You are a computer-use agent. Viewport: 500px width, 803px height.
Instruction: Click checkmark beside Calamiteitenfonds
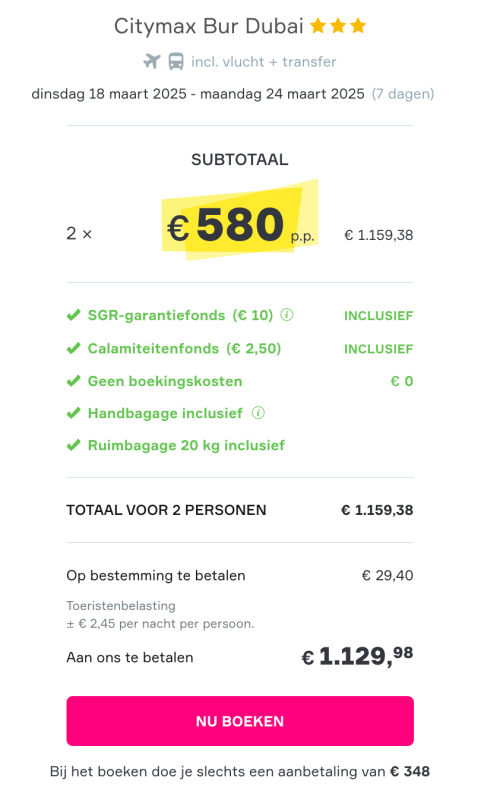click(74, 348)
